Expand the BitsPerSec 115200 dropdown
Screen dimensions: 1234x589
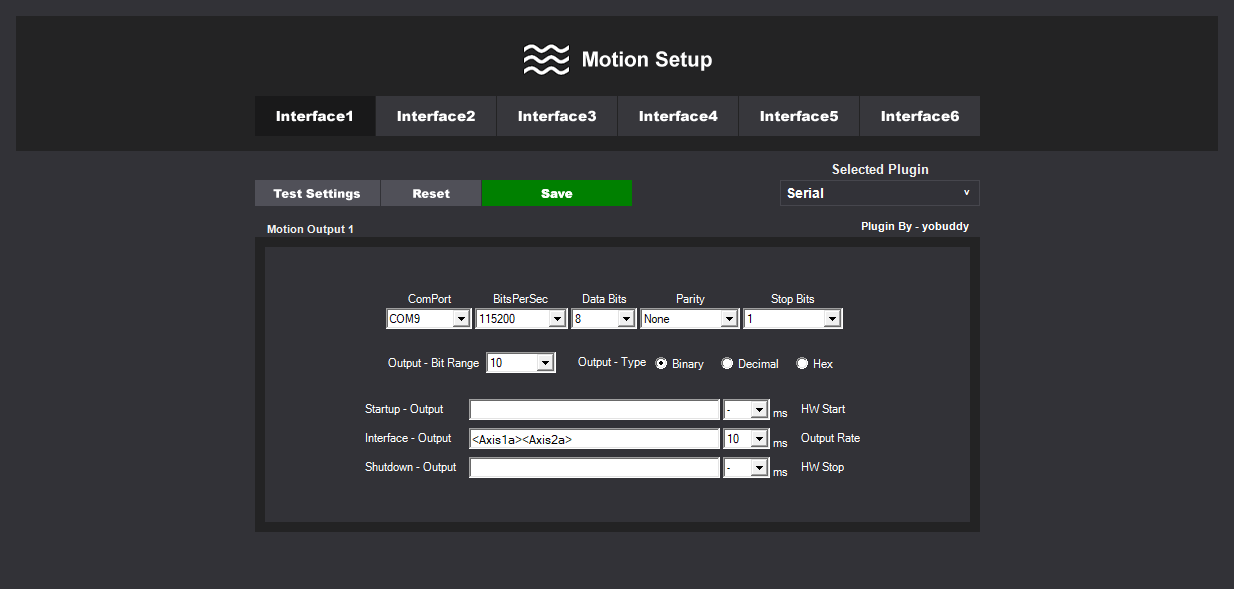521,319
